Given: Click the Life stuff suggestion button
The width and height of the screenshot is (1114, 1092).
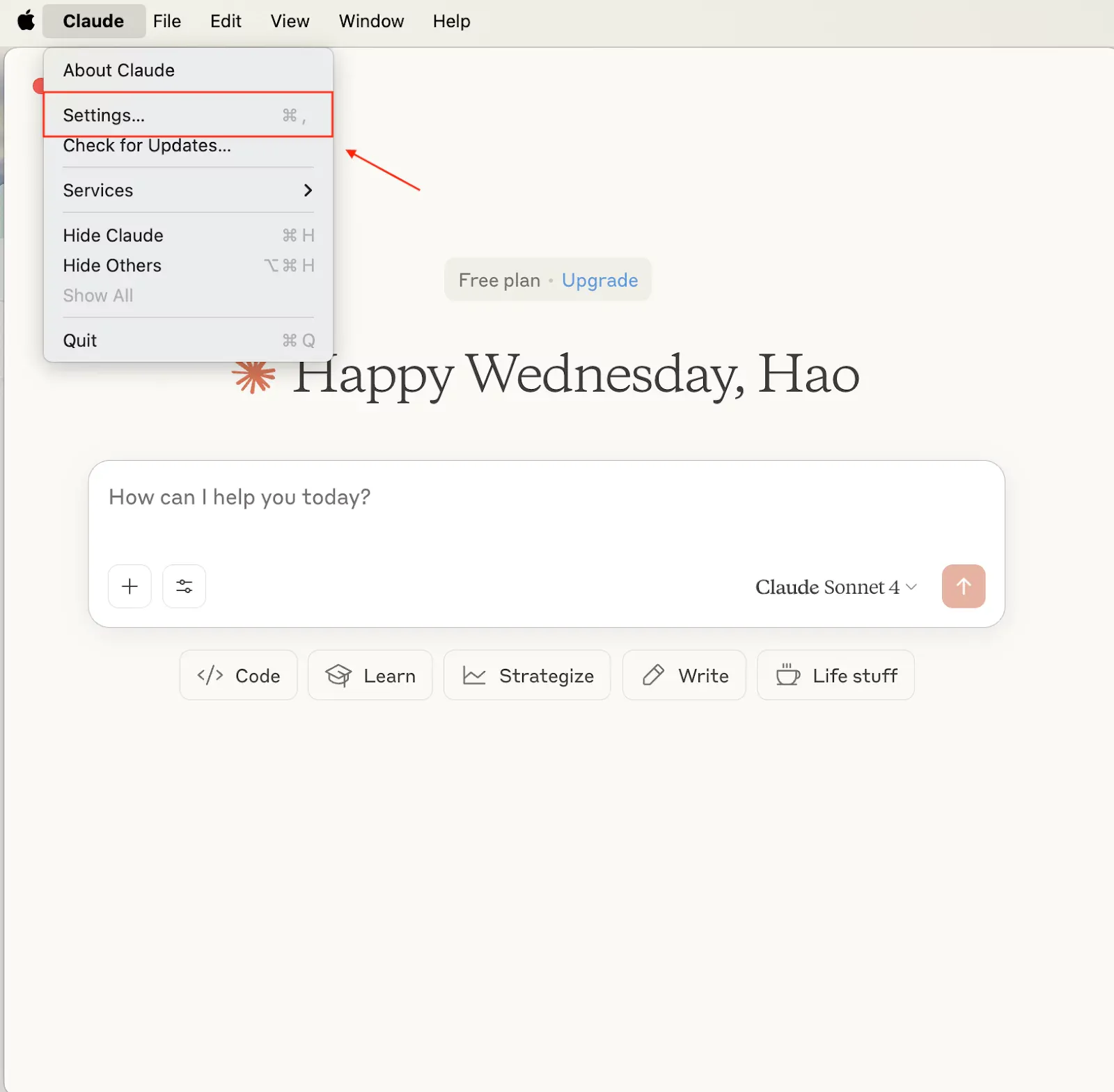Looking at the screenshot, I should [835, 675].
